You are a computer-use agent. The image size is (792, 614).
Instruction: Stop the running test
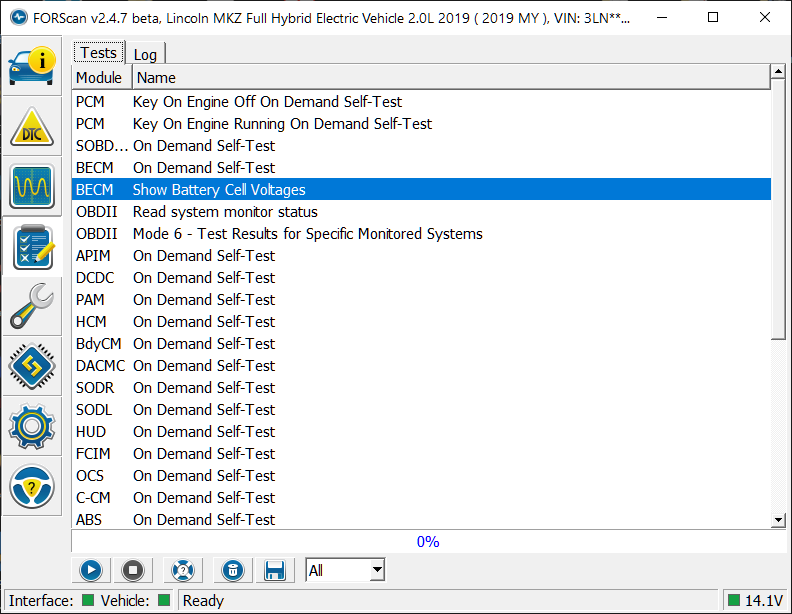132,570
